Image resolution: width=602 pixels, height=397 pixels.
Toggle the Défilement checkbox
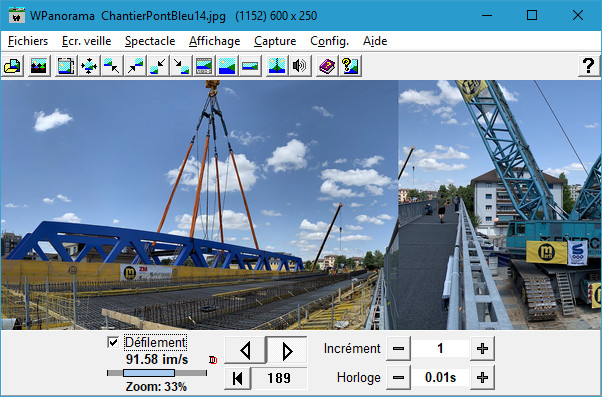(113, 342)
